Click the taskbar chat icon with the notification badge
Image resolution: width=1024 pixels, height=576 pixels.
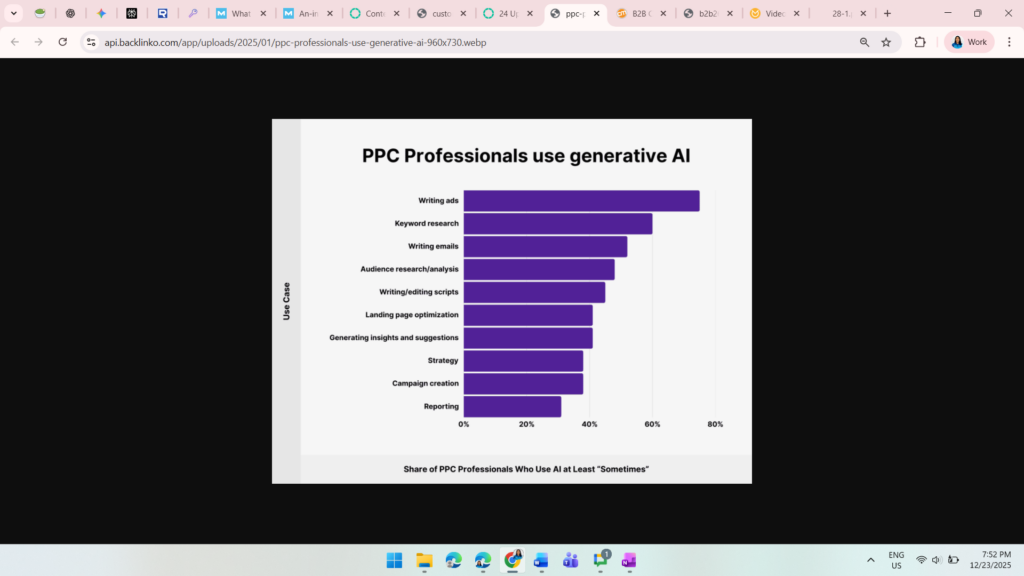pos(599,560)
